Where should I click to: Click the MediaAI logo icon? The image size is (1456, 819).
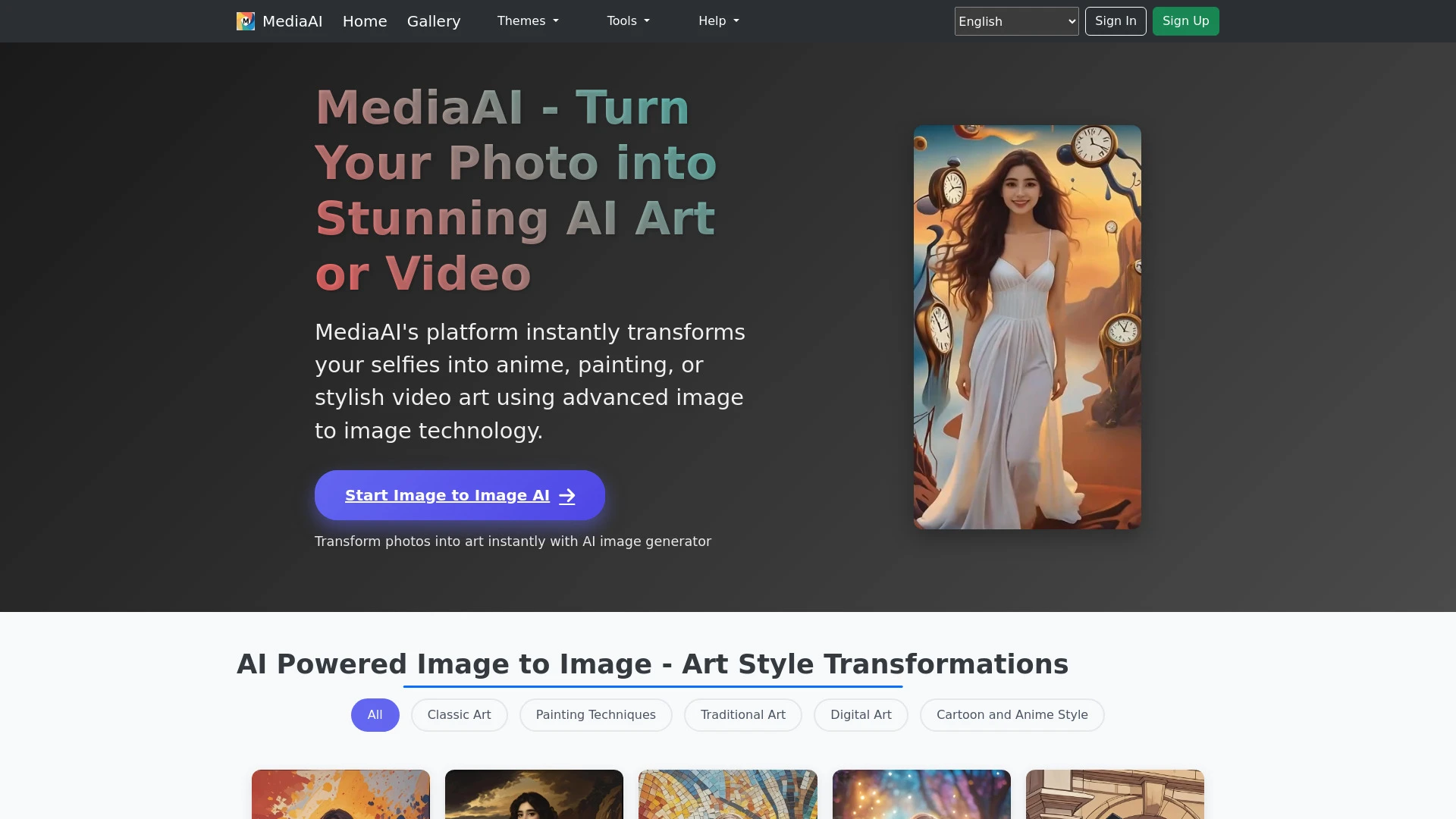point(245,20)
